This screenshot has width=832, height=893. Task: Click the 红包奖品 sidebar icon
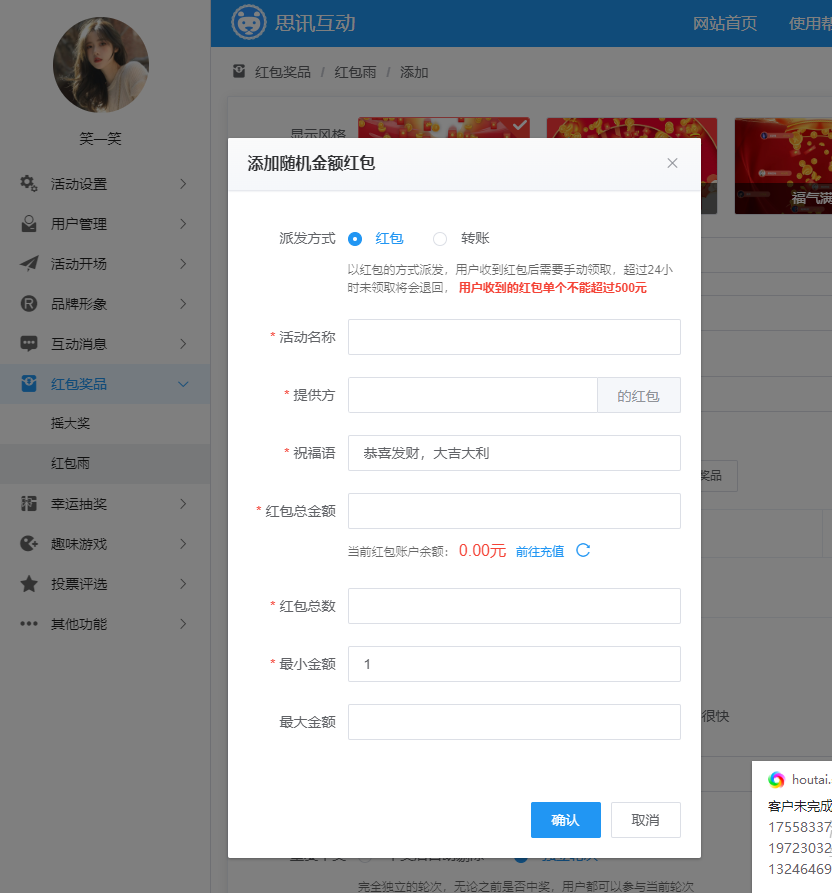click(x=28, y=383)
